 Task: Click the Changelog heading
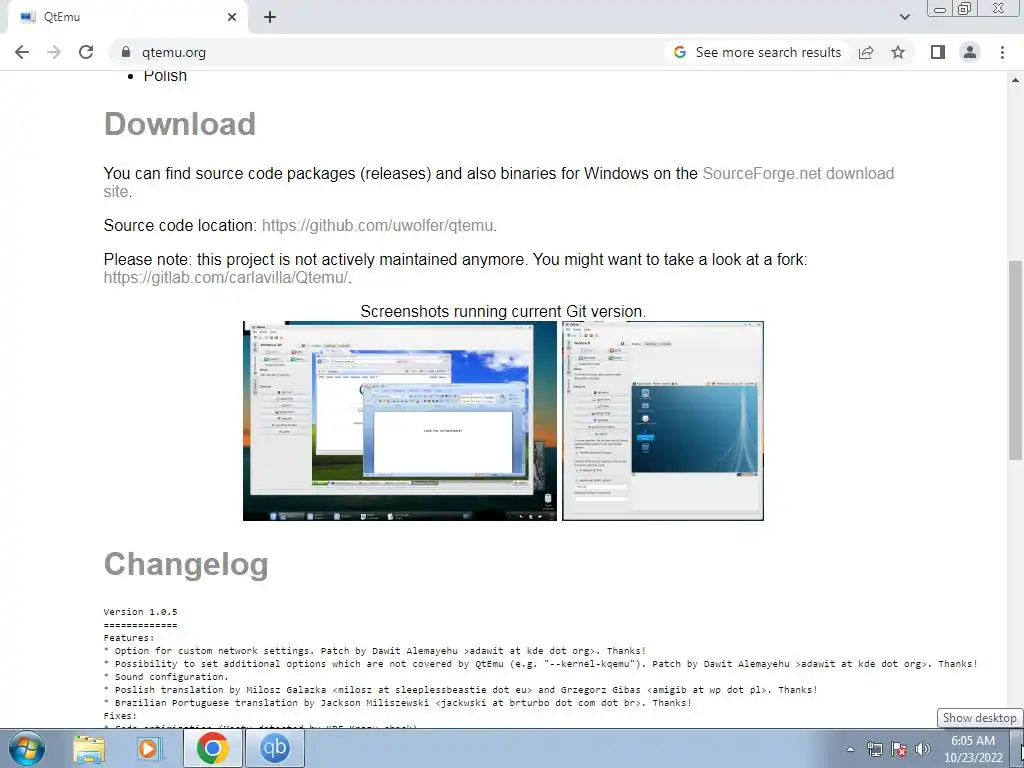pyautogui.click(x=186, y=564)
